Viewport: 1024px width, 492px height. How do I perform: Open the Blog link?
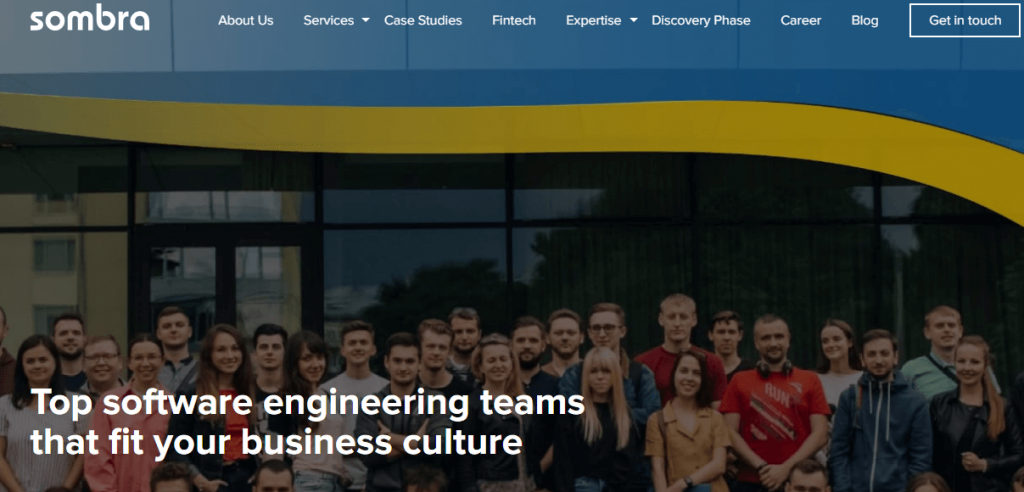click(x=865, y=20)
